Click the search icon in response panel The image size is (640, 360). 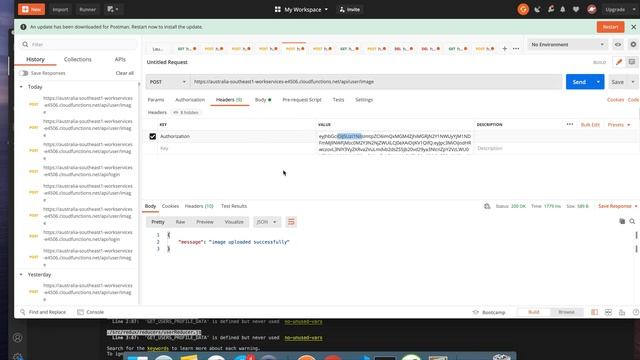point(632,221)
